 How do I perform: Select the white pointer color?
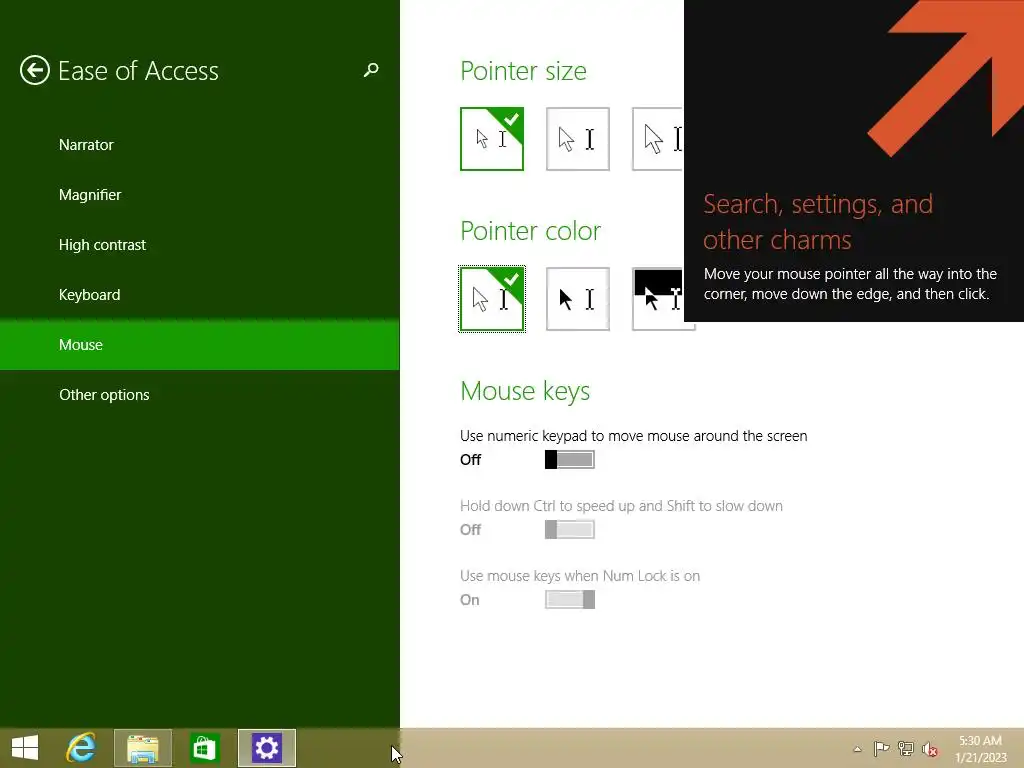pos(492,299)
